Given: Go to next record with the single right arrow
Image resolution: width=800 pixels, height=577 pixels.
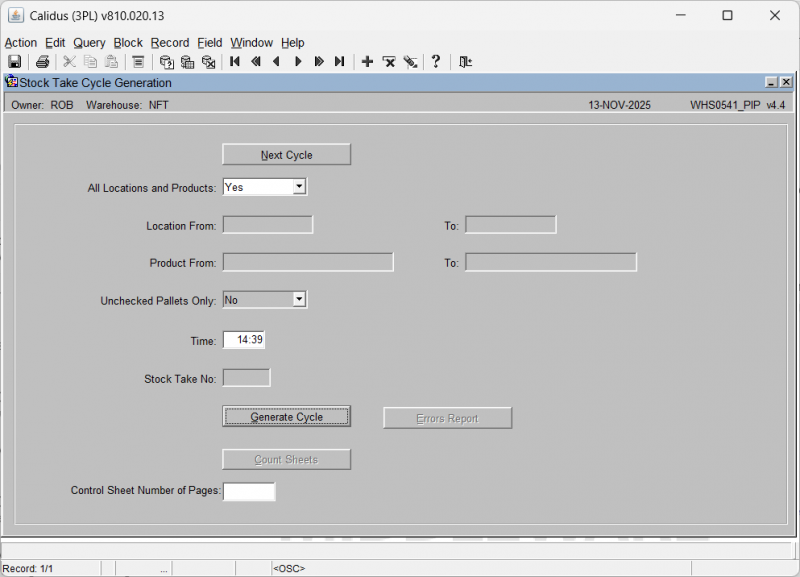Looking at the screenshot, I should click(x=298, y=62).
